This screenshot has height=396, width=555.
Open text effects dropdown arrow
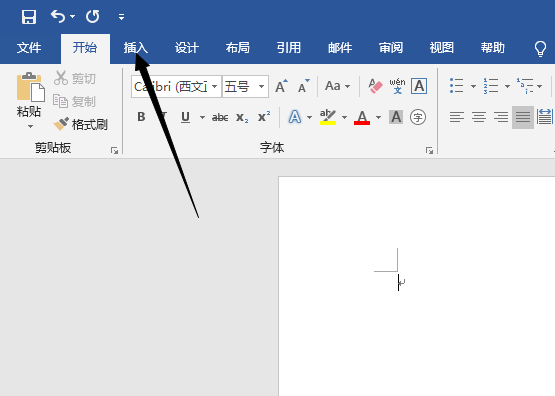(309, 117)
